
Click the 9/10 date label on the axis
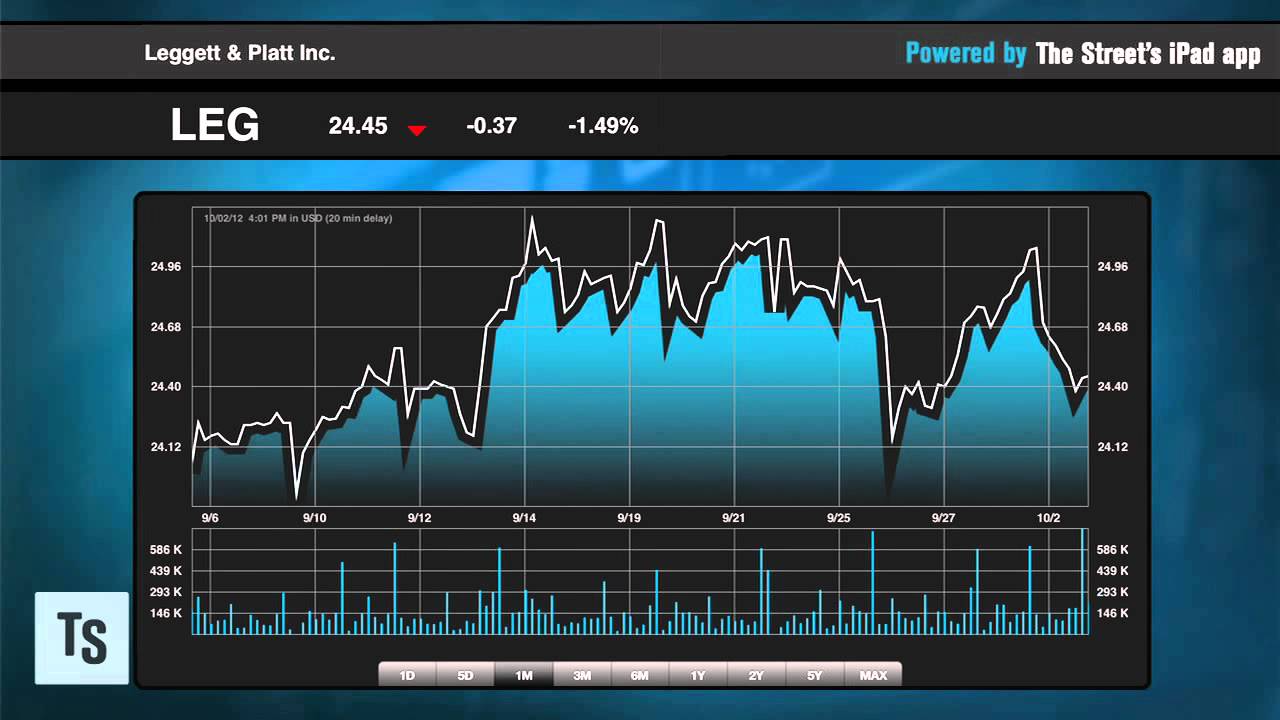315,518
